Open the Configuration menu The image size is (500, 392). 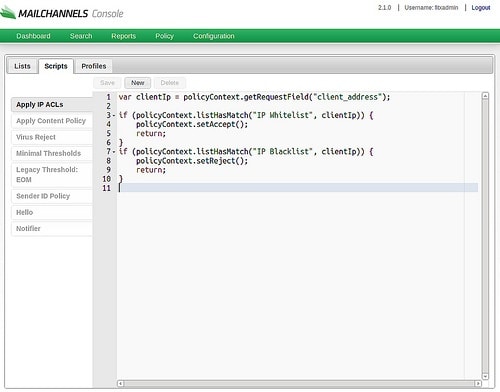[x=214, y=36]
